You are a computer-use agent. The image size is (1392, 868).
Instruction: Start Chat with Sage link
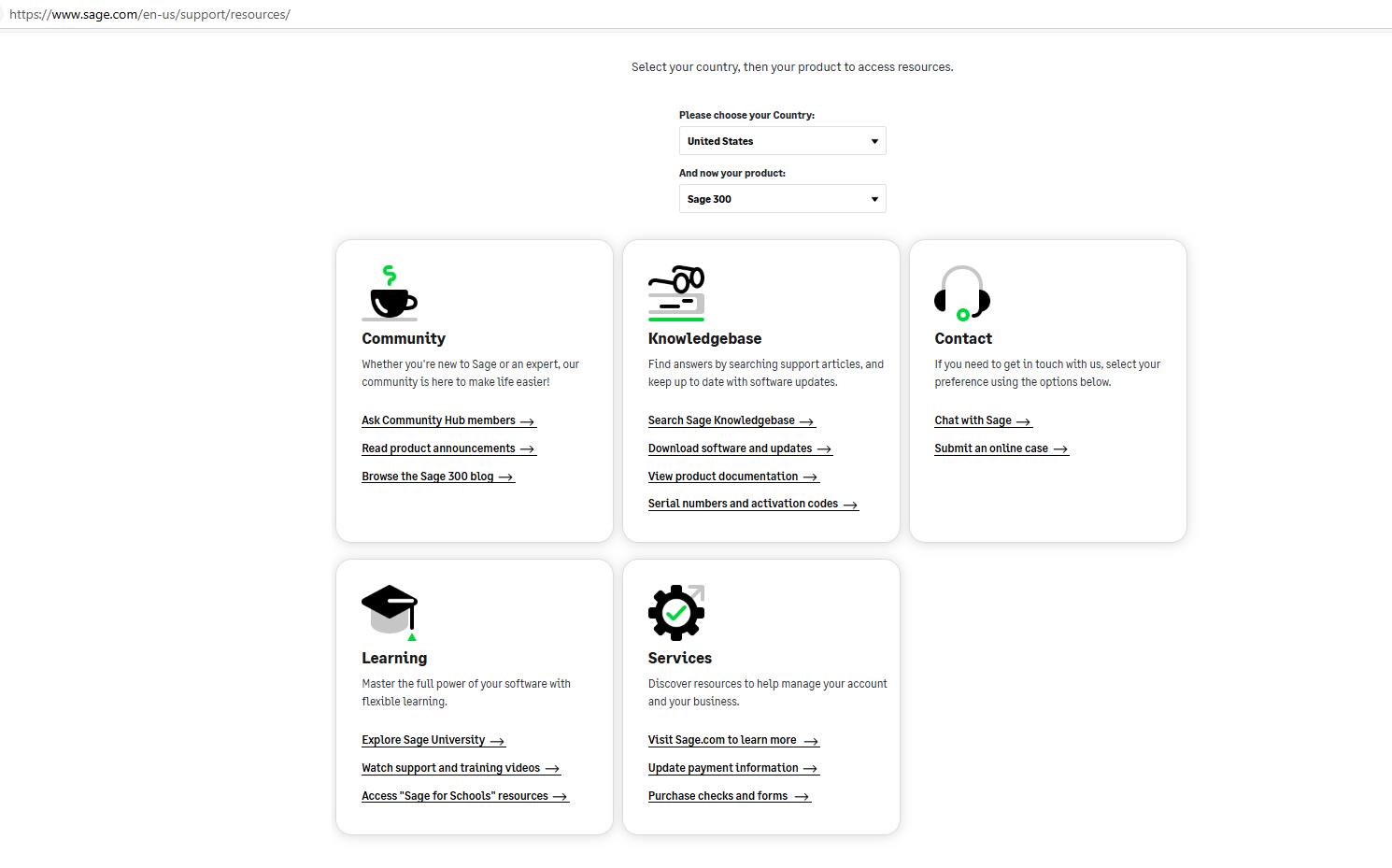coord(983,421)
